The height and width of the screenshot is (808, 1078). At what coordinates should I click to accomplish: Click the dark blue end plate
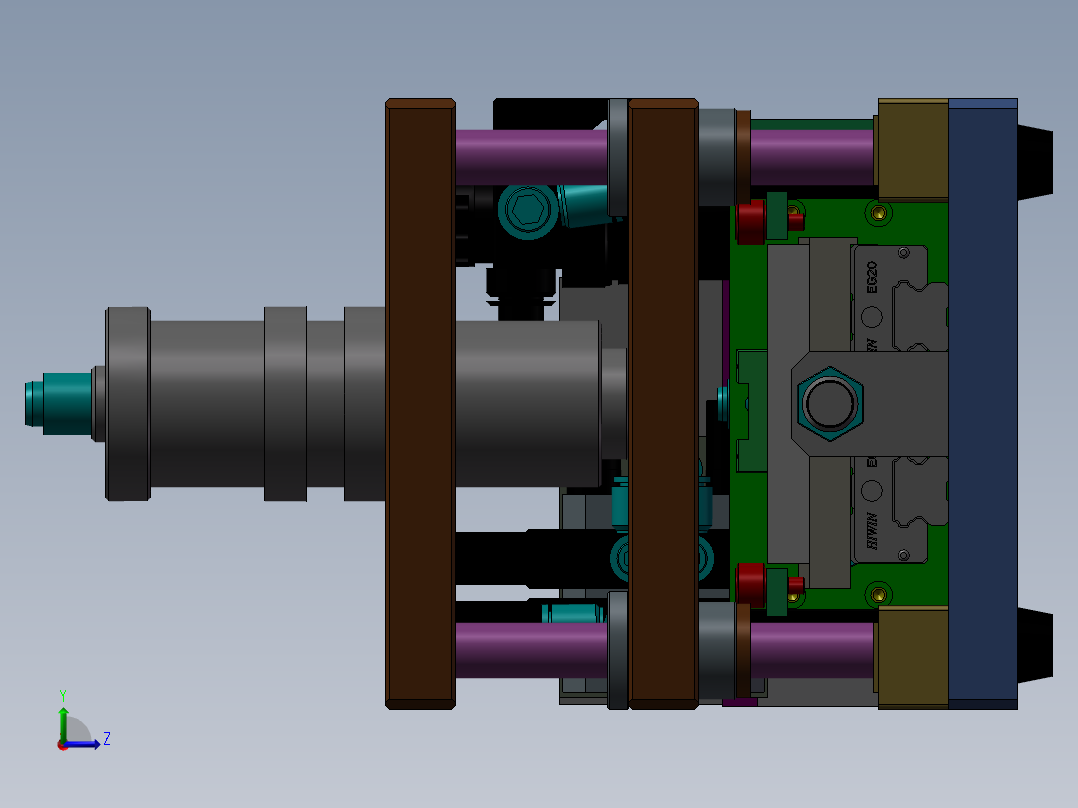[982, 403]
